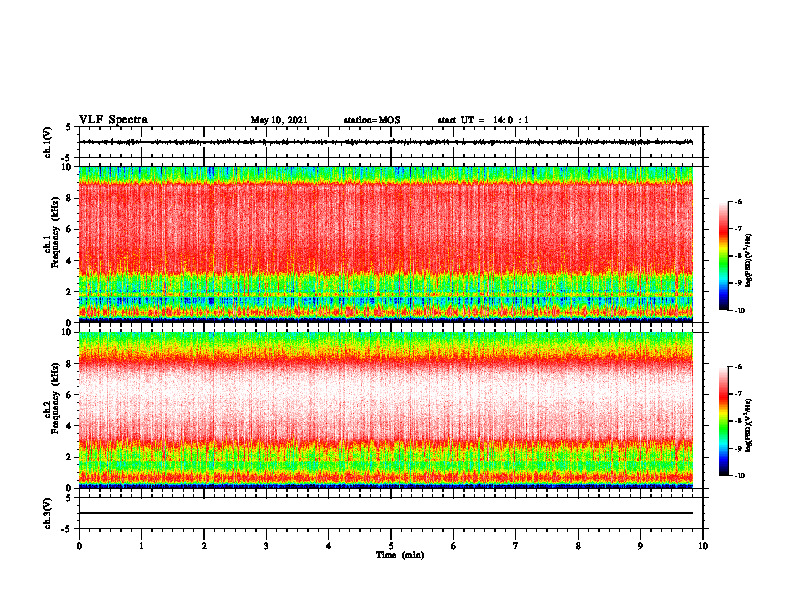Click the "0" tick on the Time axis
This screenshot has height=612, width=792.
(79, 546)
